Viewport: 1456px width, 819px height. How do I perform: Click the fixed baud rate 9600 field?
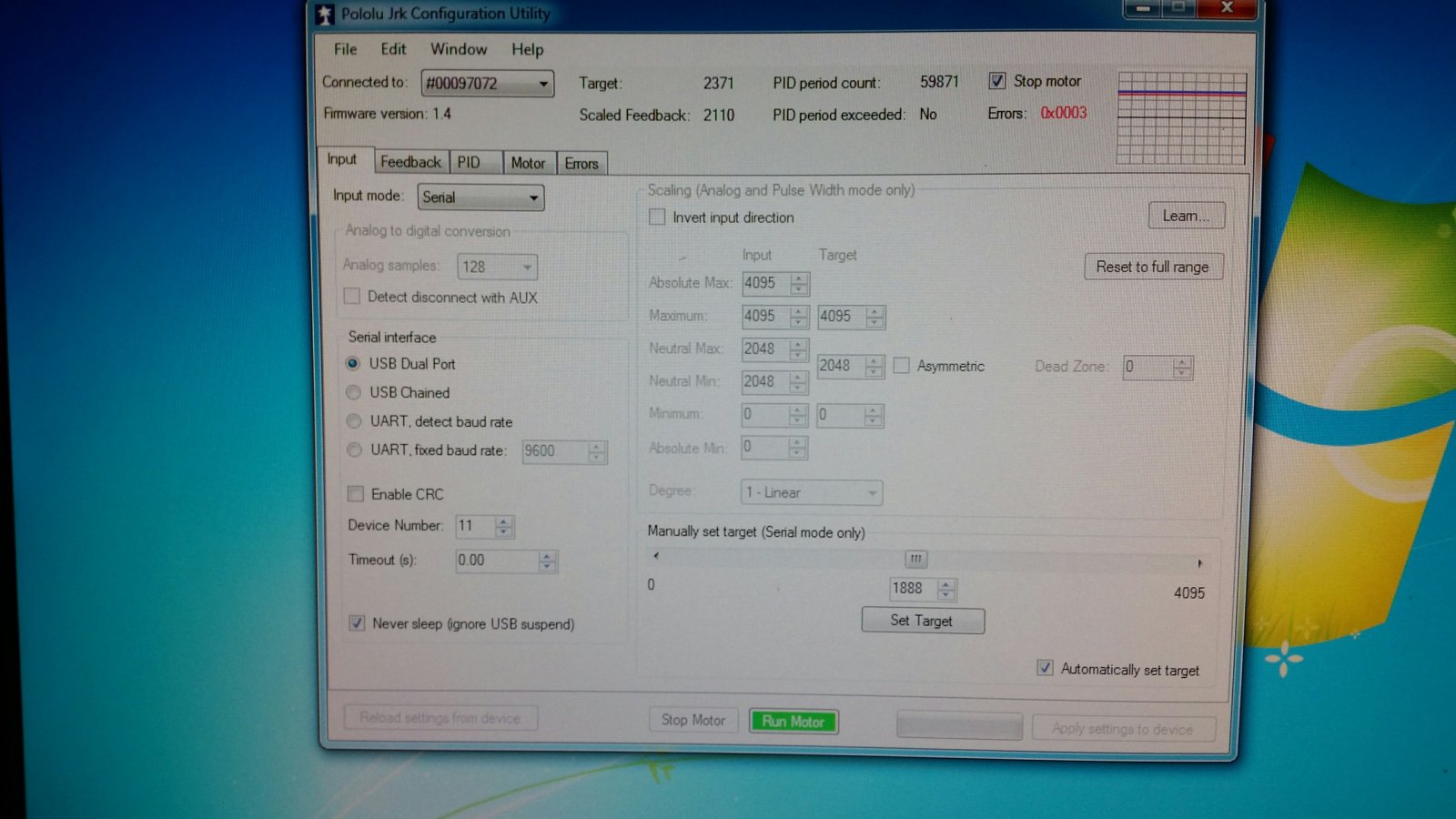click(555, 451)
